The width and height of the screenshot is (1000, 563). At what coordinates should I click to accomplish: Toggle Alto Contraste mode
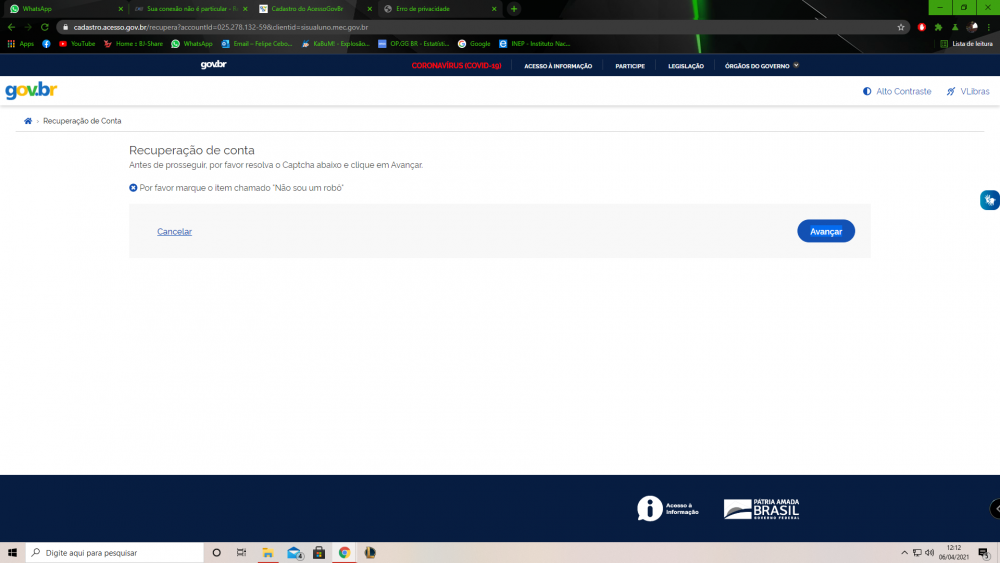click(x=897, y=92)
